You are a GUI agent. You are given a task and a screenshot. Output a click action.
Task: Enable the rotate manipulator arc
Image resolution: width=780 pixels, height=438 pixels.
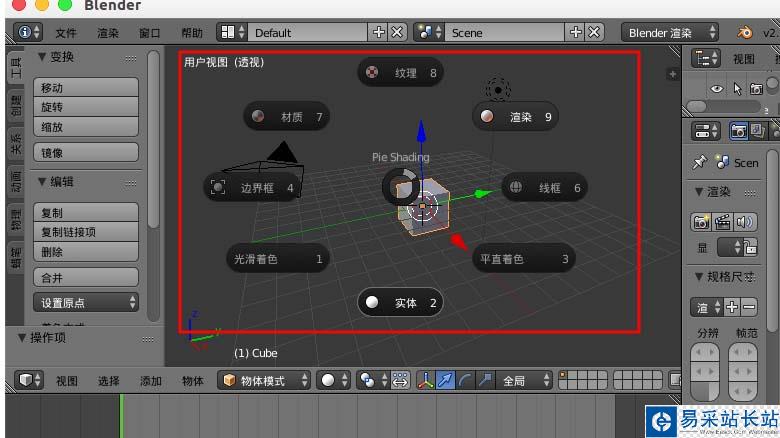click(465, 380)
